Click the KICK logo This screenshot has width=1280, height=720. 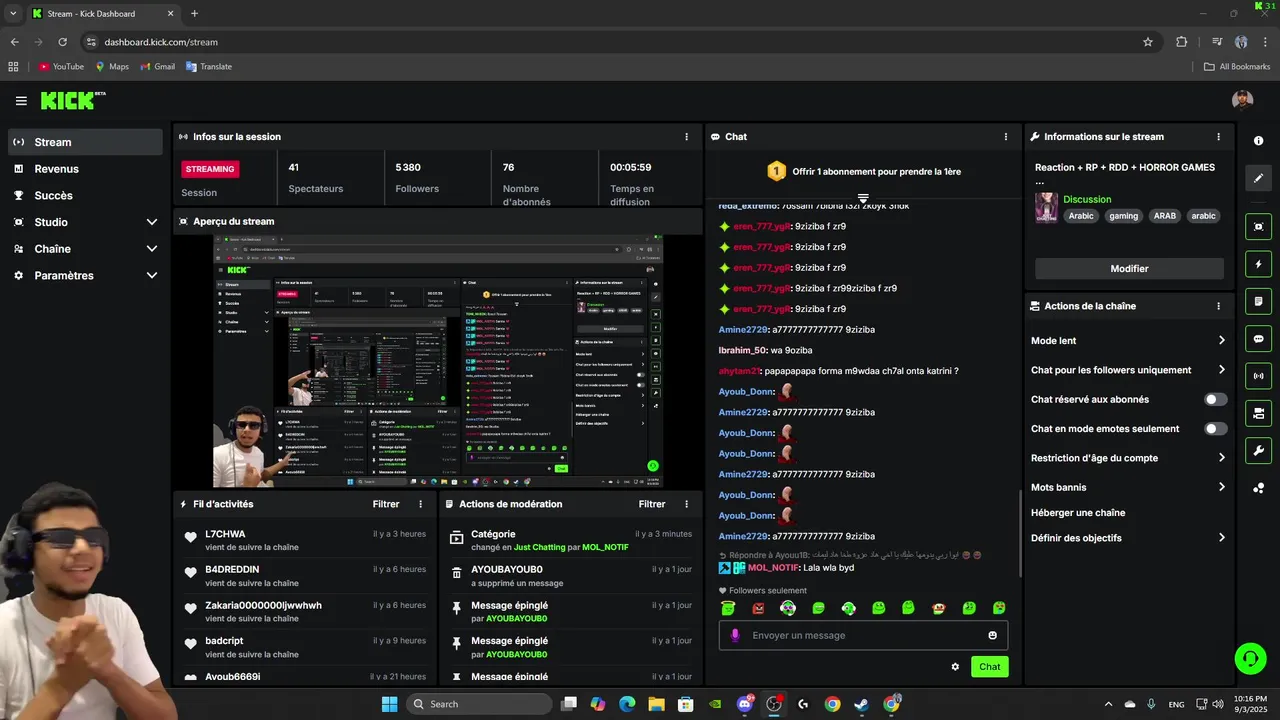[x=72, y=100]
